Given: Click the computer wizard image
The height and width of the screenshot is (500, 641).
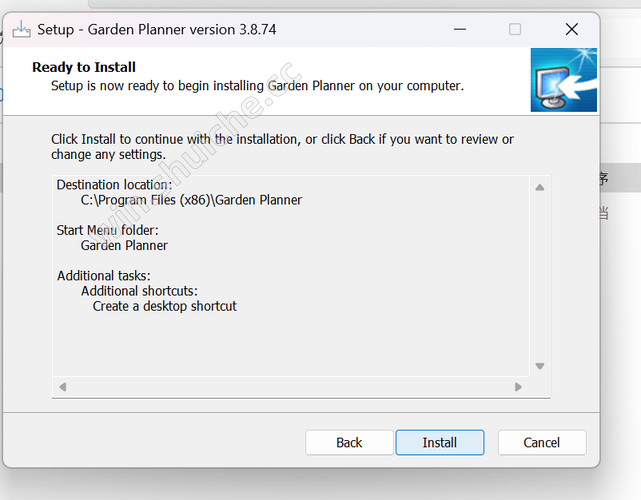Looking at the screenshot, I should click(564, 80).
